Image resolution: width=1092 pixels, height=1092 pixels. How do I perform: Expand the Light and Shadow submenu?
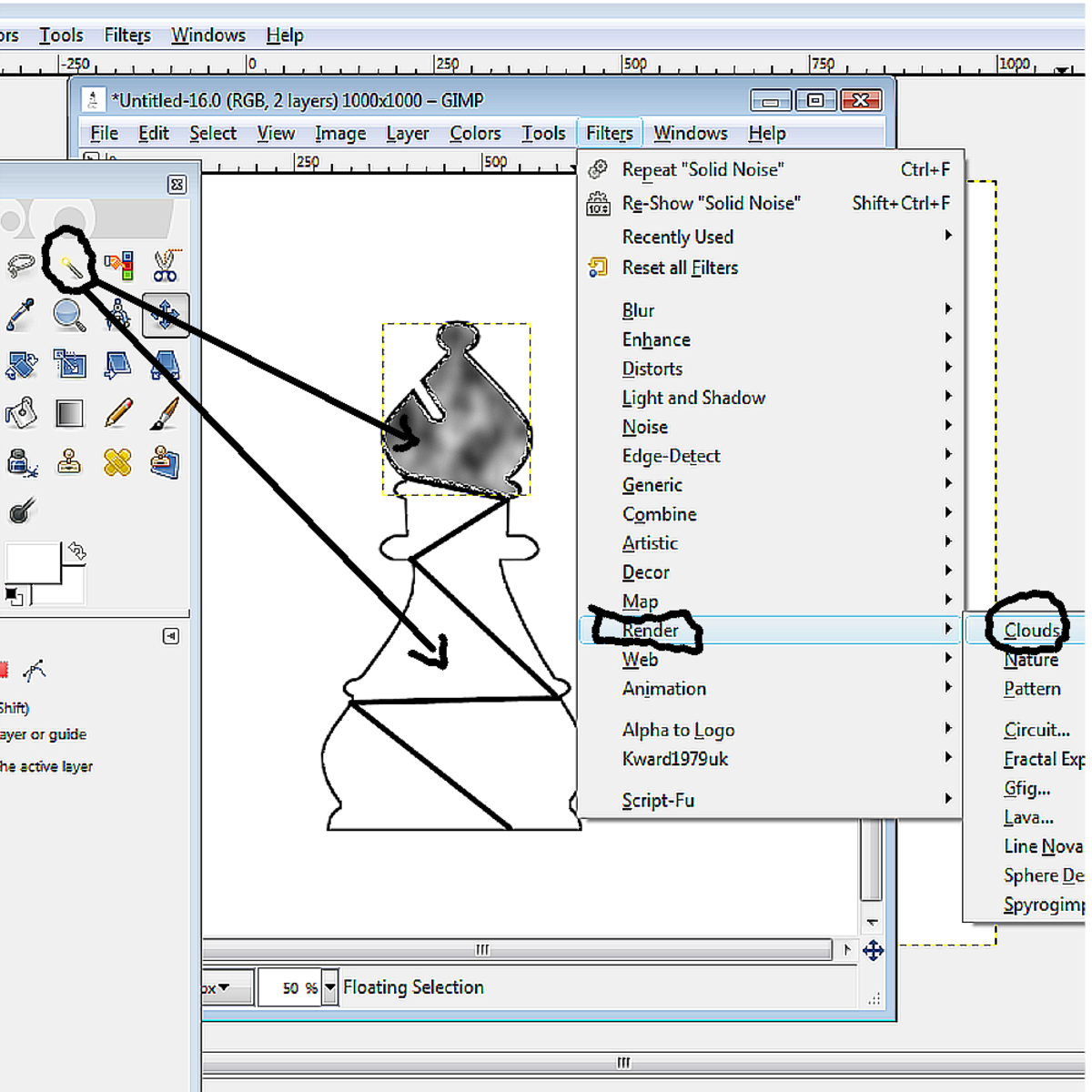770,398
